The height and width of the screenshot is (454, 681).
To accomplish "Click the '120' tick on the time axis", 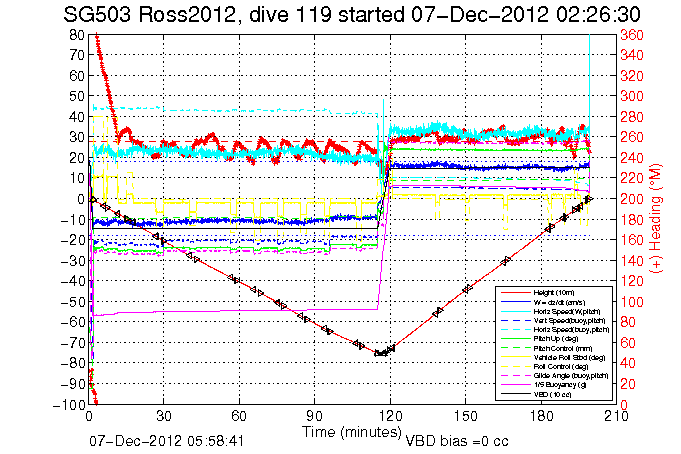I will [390, 416].
